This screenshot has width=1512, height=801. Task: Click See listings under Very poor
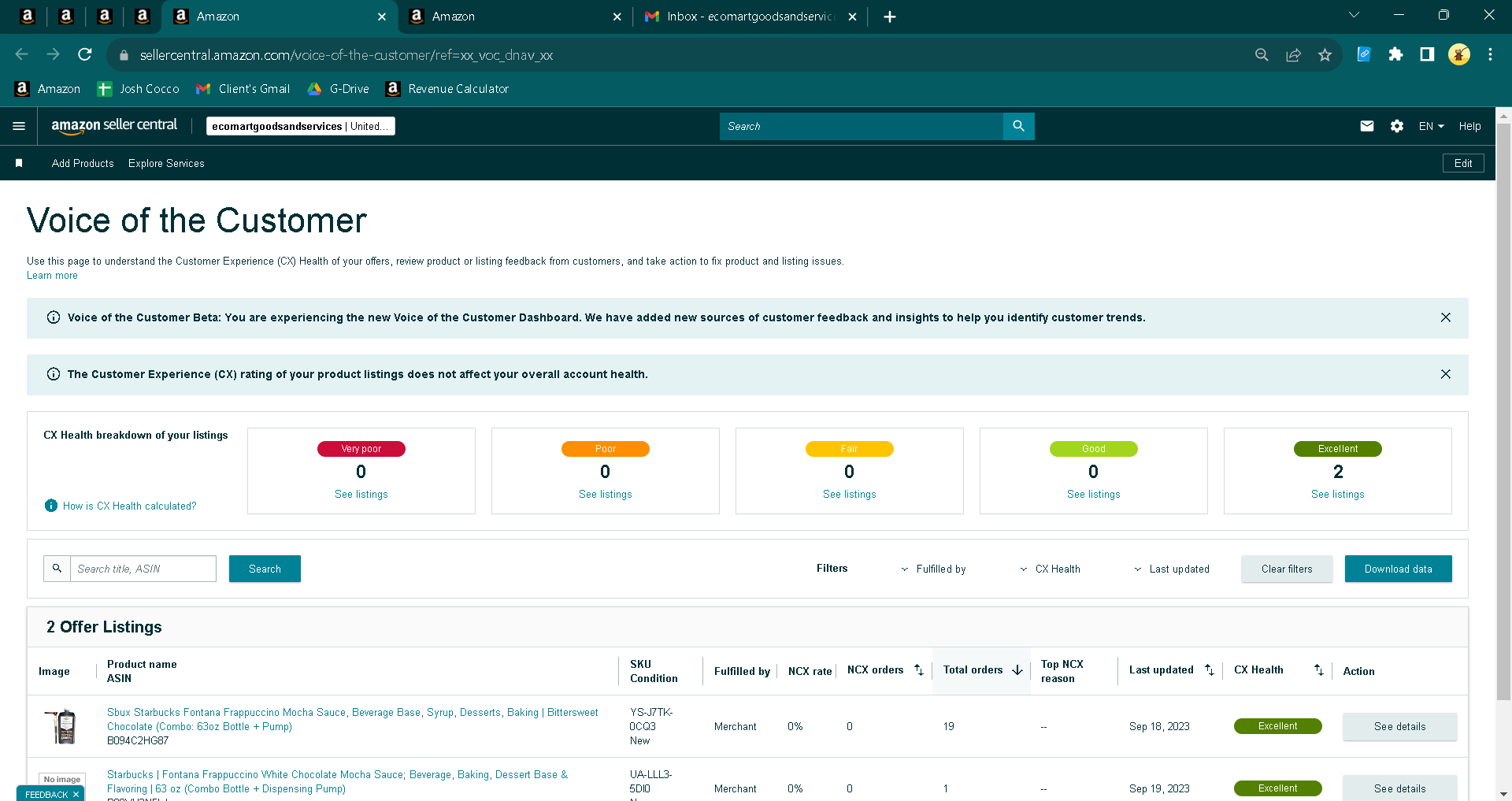click(361, 494)
